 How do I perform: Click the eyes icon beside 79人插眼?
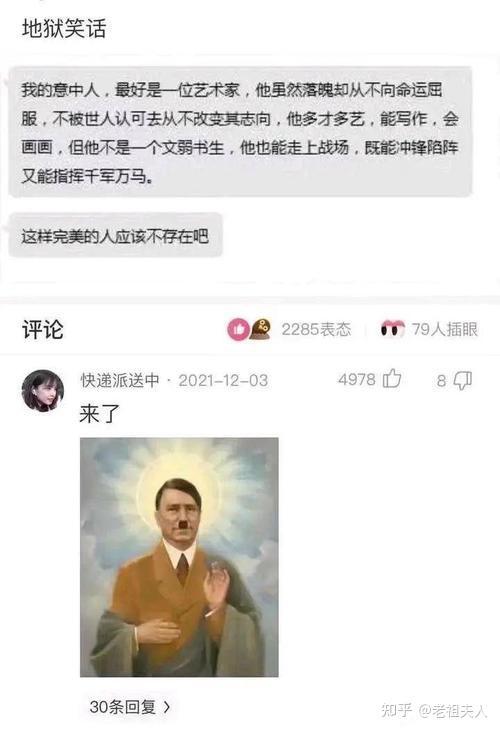(393, 329)
